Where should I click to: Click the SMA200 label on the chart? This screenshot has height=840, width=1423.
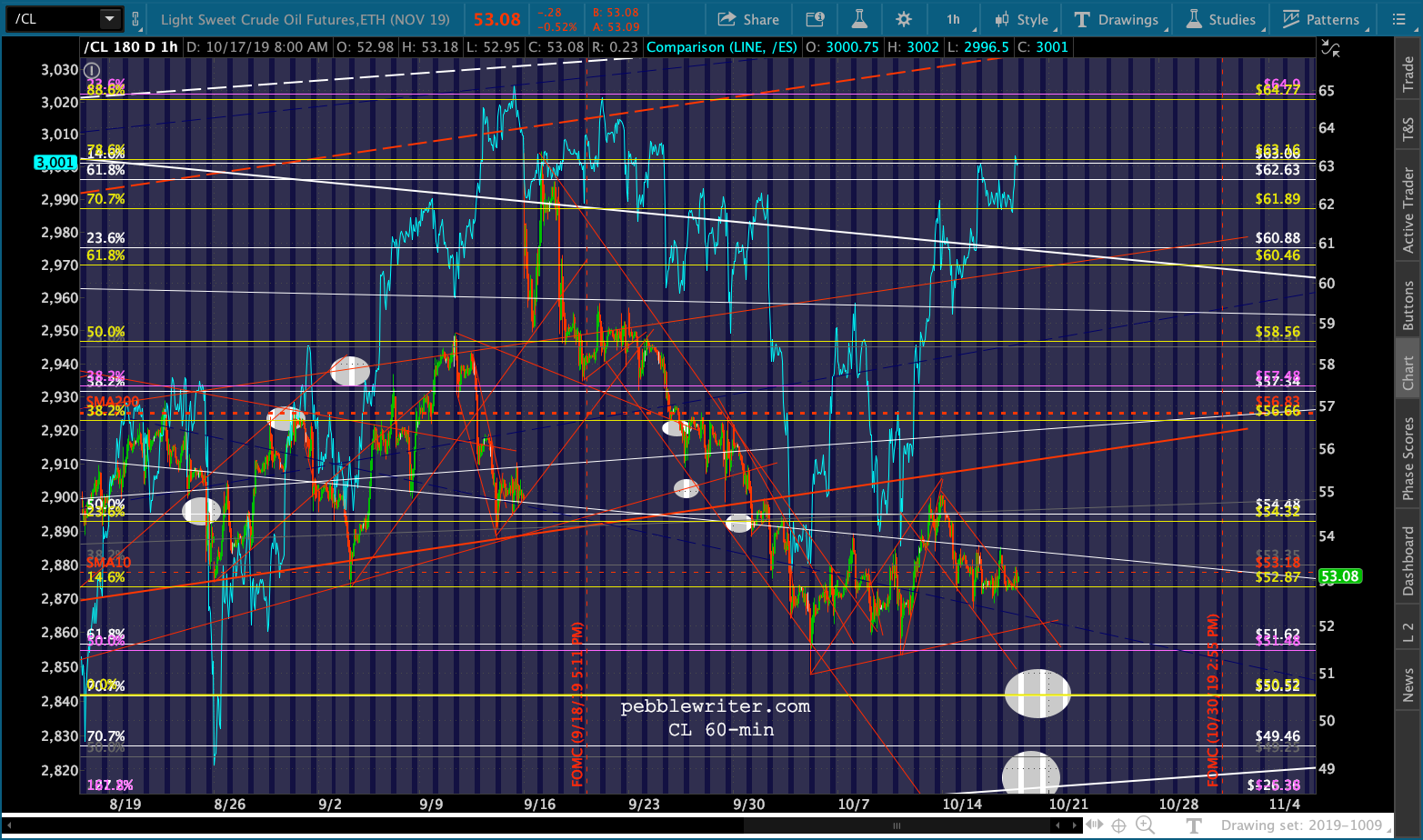coord(113,401)
